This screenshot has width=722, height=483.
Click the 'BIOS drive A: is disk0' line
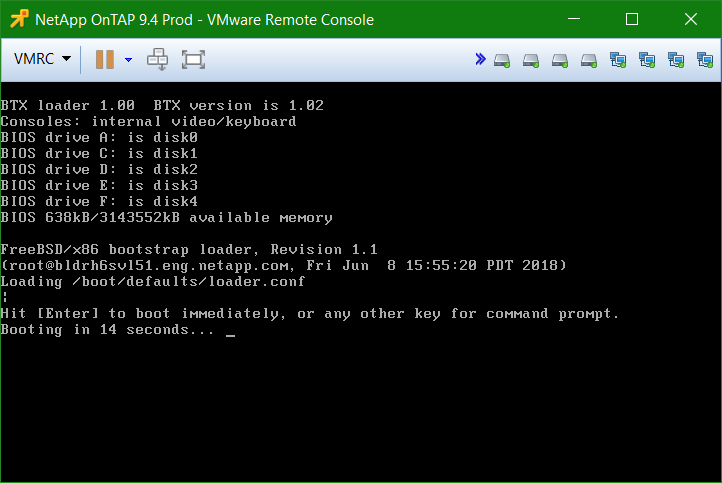click(99, 138)
